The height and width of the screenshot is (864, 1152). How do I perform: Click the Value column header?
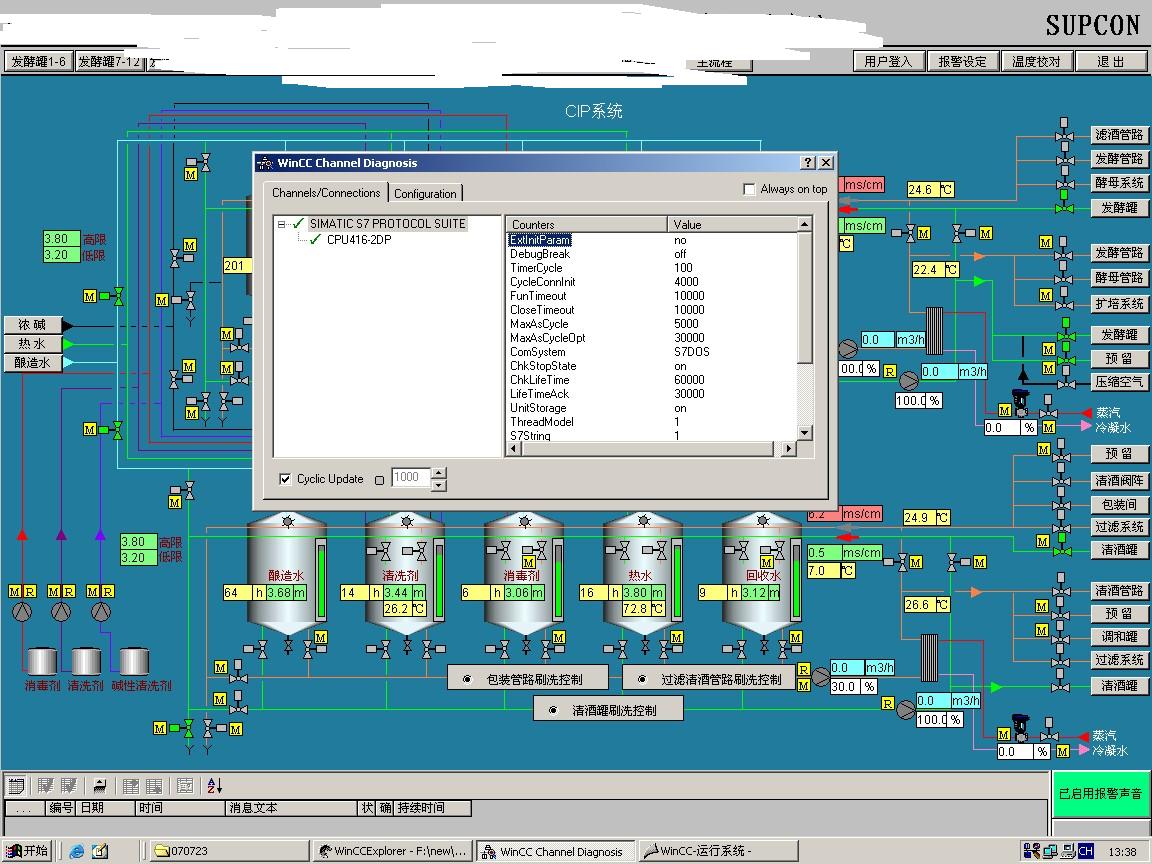pyautogui.click(x=732, y=224)
